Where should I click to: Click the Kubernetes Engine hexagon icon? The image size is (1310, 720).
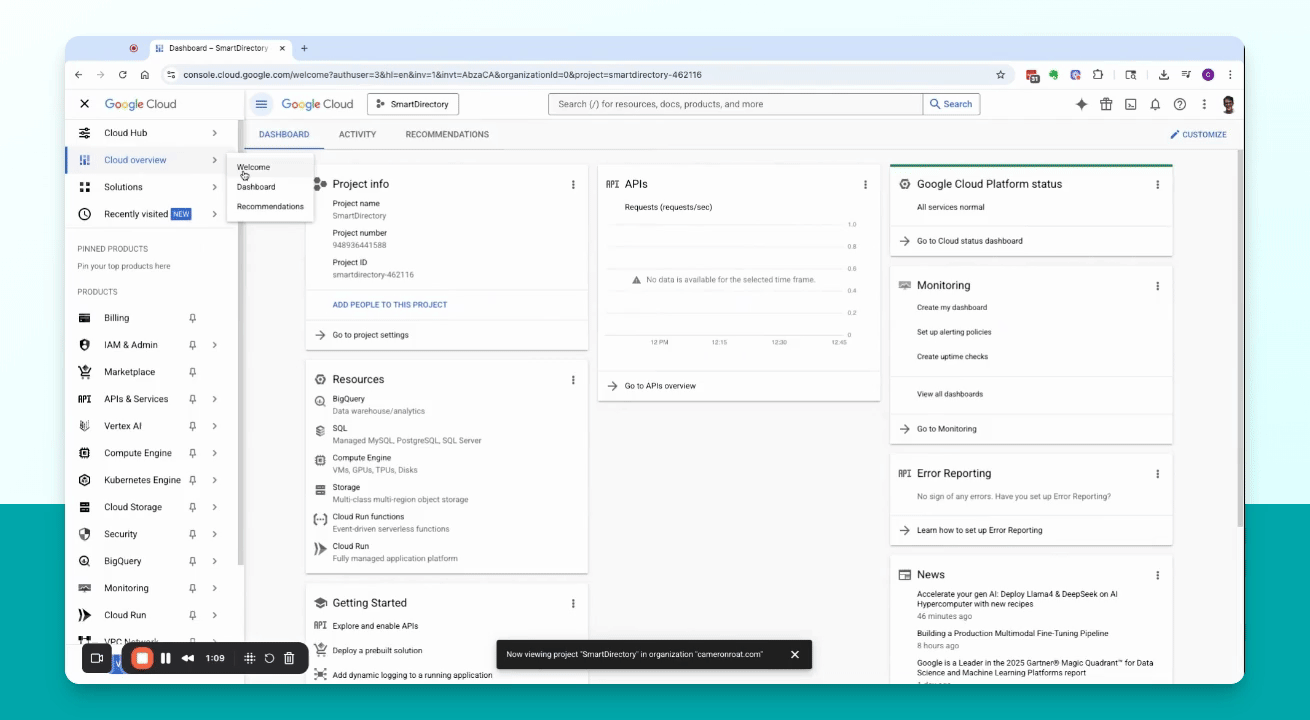point(85,480)
